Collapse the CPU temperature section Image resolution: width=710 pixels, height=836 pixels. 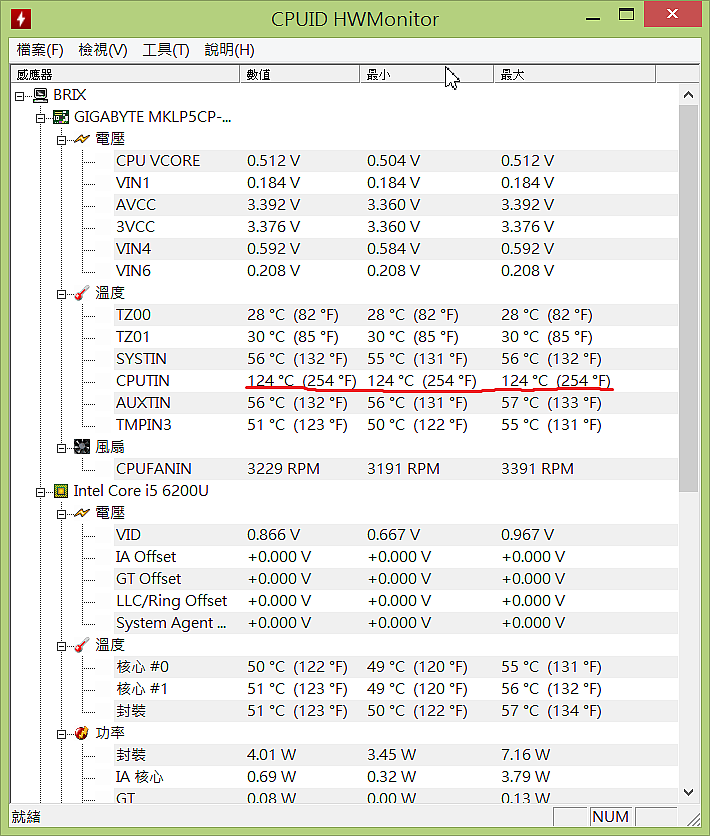[x=61, y=646]
